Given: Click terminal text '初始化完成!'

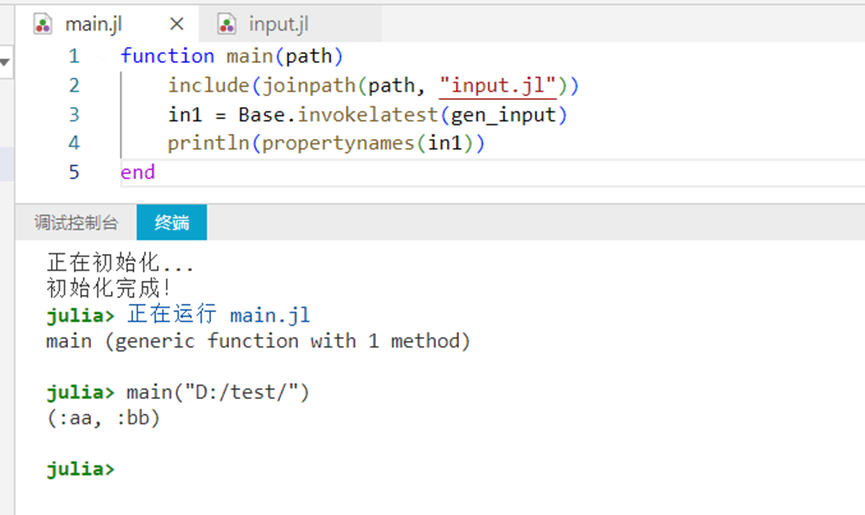Looking at the screenshot, I should pos(109,288).
